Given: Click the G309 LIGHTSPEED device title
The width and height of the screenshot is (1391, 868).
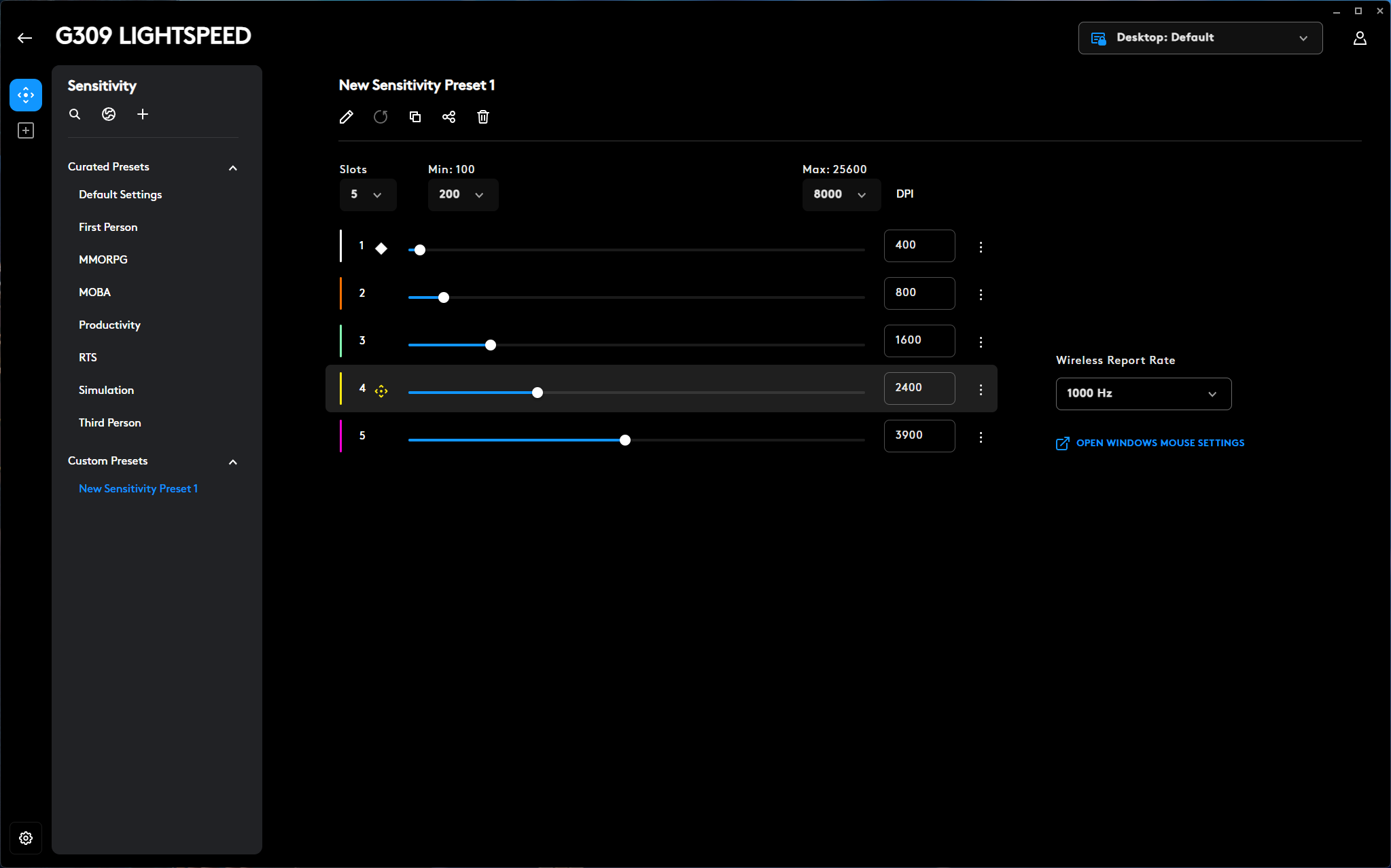Looking at the screenshot, I should pyautogui.click(x=154, y=37).
